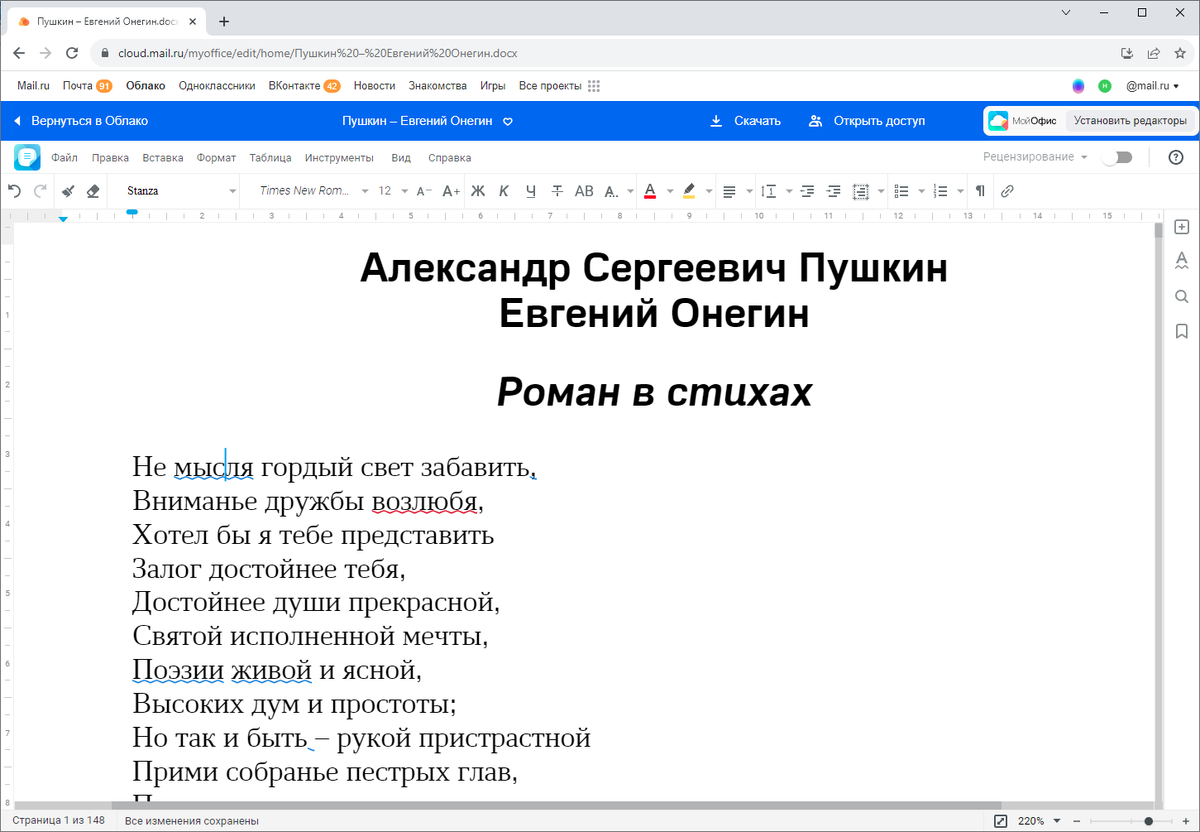Open paragraph borders options

tap(861, 190)
